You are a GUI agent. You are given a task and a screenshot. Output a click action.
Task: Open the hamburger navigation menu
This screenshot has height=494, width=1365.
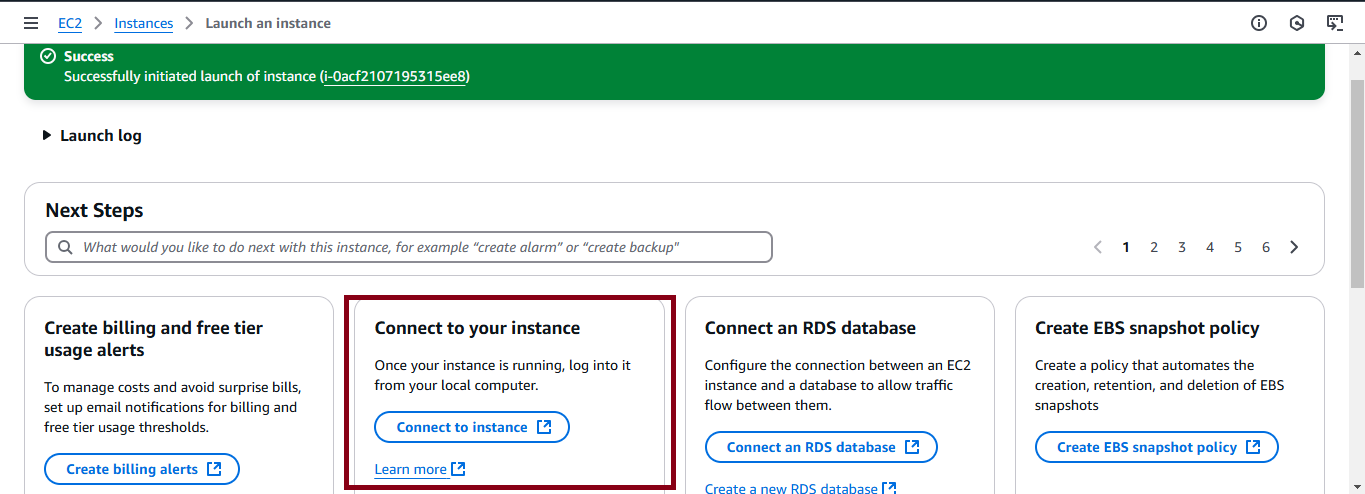[x=31, y=23]
